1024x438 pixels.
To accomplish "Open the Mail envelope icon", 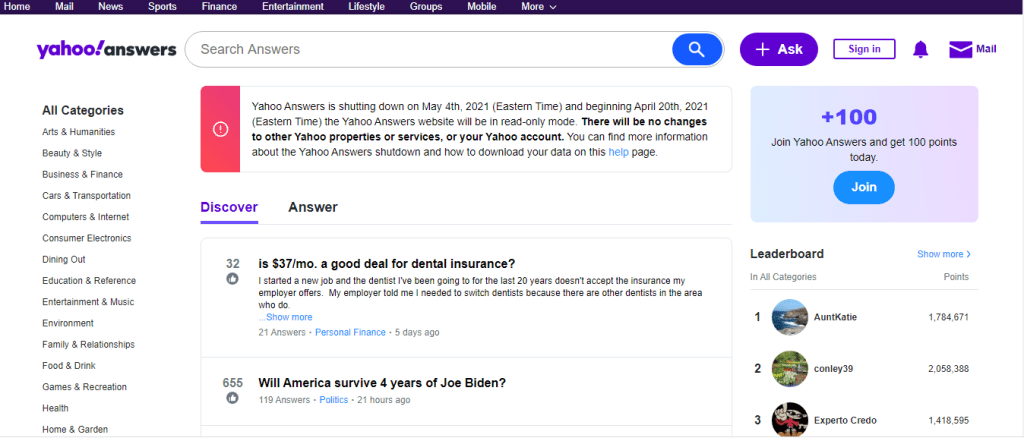I will click(x=961, y=50).
